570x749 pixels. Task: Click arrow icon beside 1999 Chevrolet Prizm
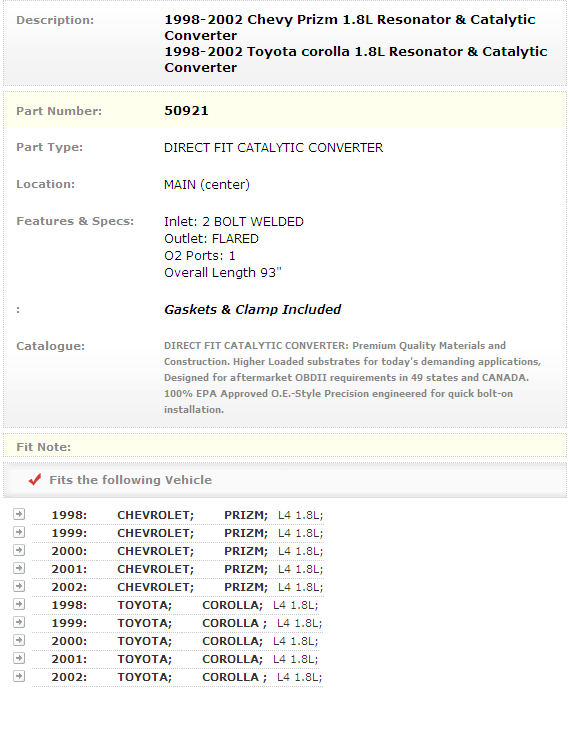click(x=19, y=532)
